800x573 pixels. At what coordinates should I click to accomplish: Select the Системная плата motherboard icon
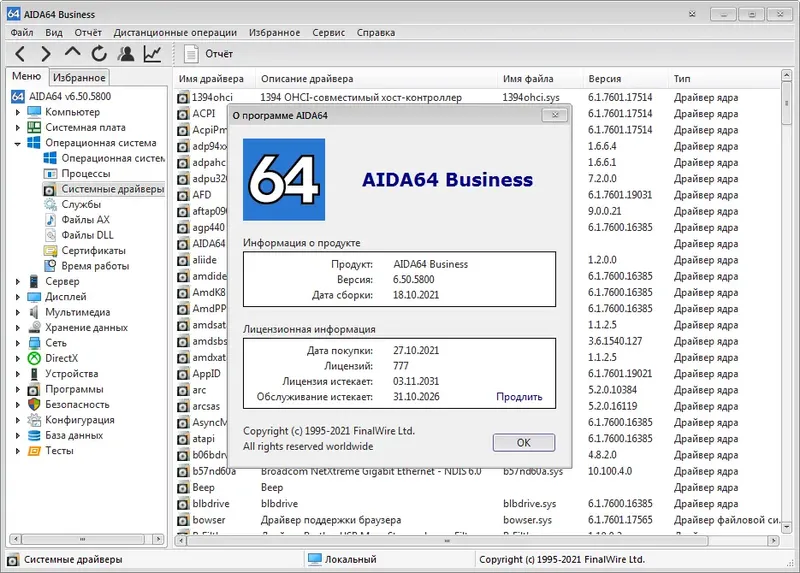tap(34, 127)
